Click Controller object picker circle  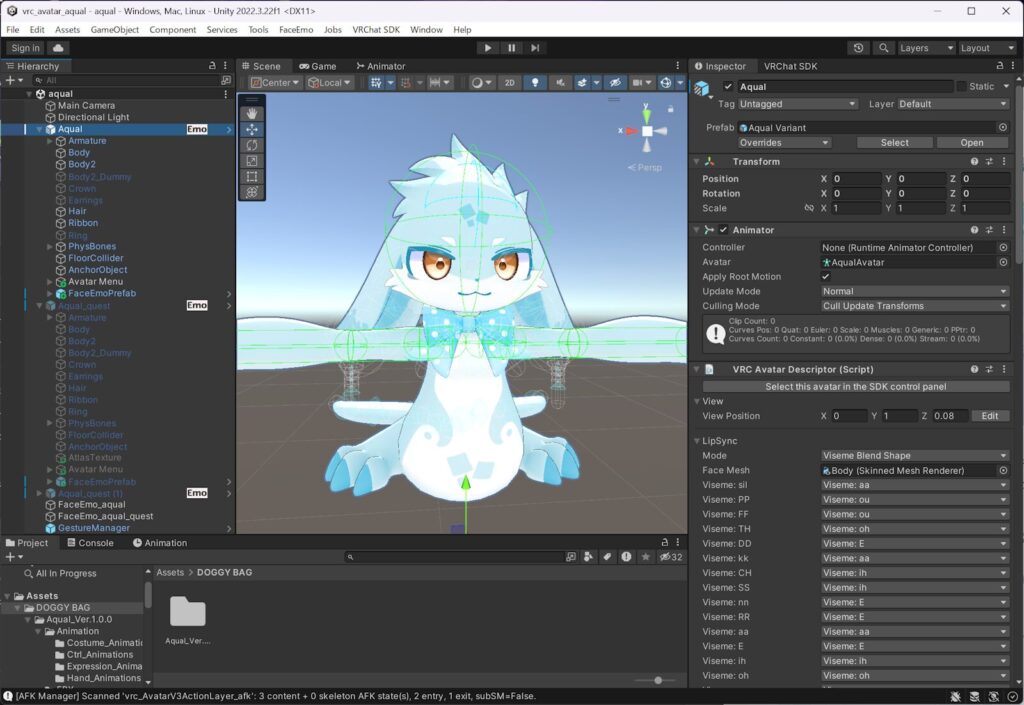point(1003,247)
